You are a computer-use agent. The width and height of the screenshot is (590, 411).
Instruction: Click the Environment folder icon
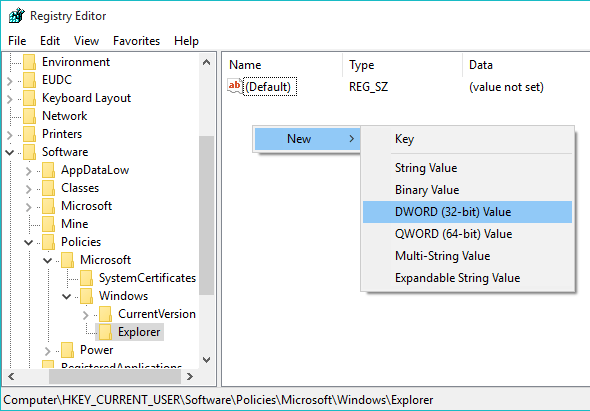coord(29,62)
